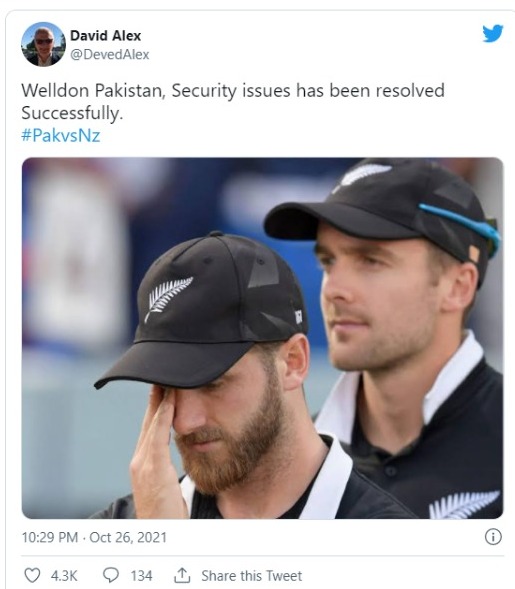Click the tweet text starting 'Welldon Pakistan'

(x=233, y=101)
